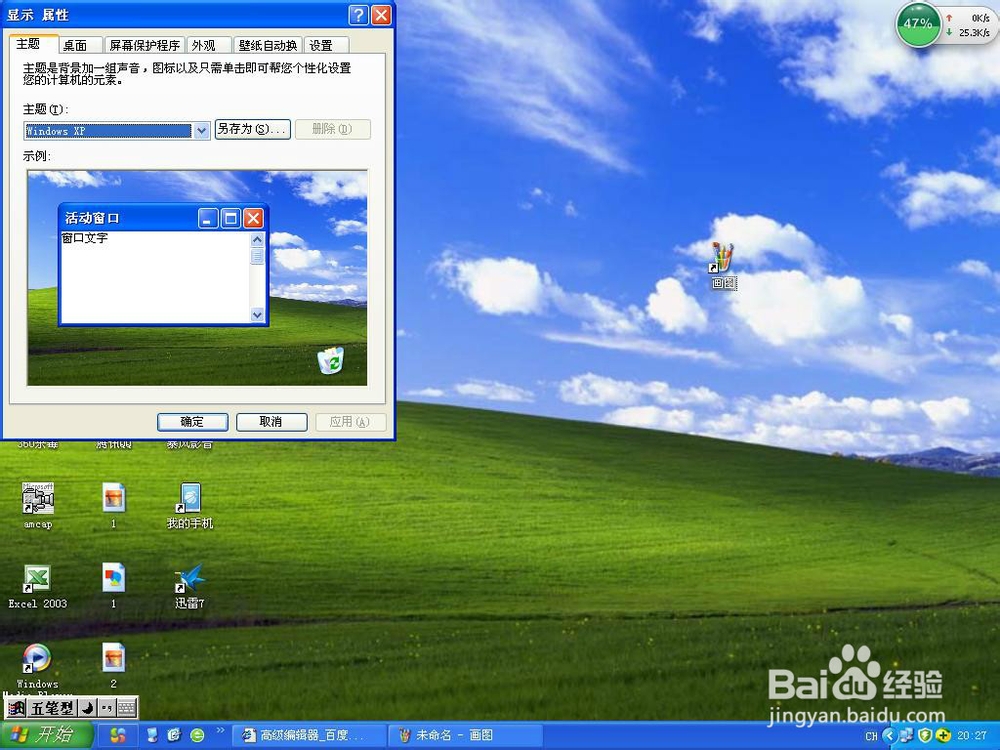The height and width of the screenshot is (750, 1000).
Task: Click the CH language indicator in tray
Action: point(872,736)
